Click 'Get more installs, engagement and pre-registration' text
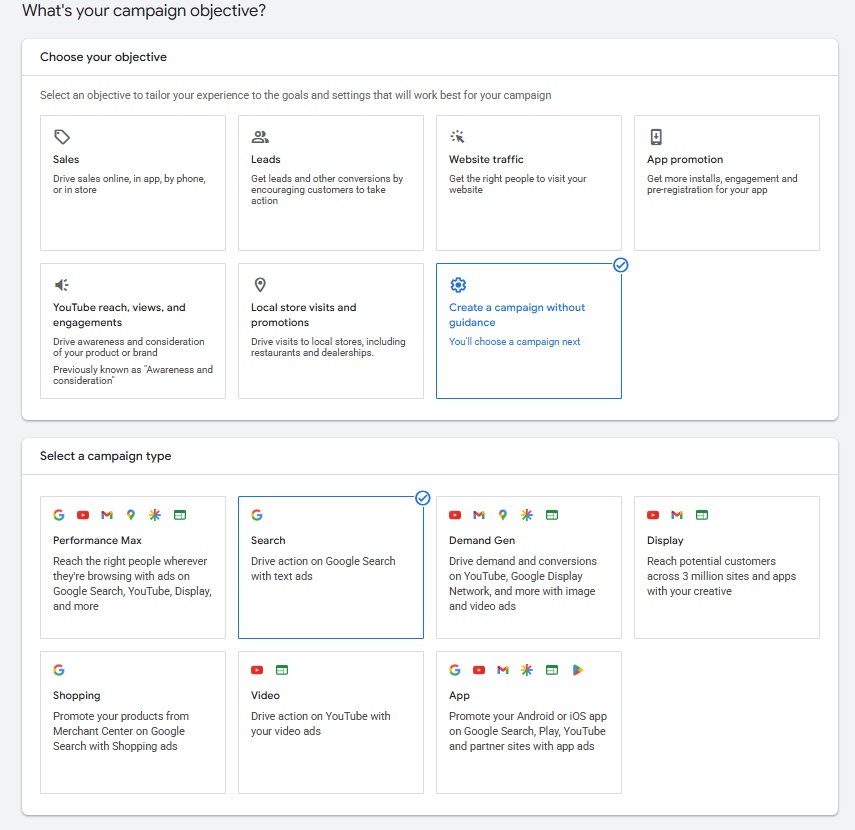Viewport: 855px width, 830px height. 722,184
